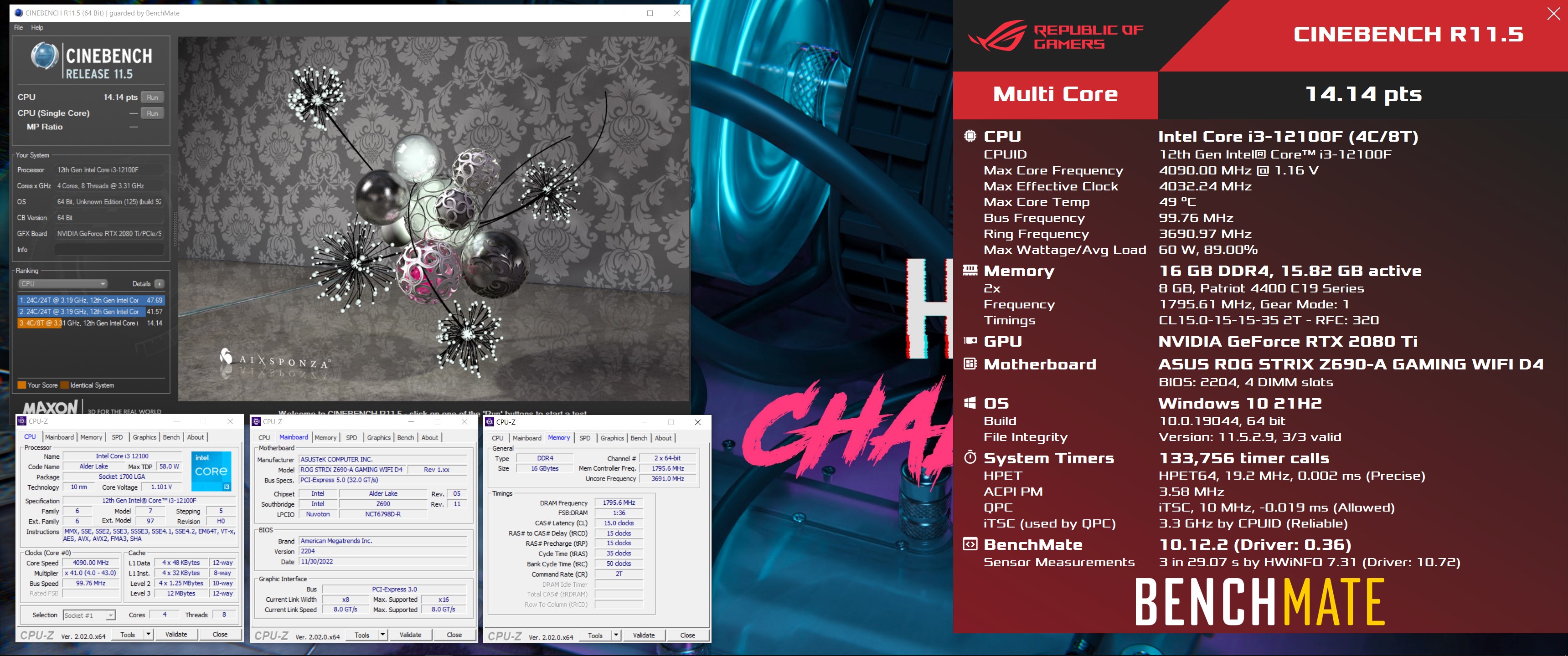This screenshot has width=1568, height=656.
Task: Switch to Memory tab in CPU-Z CPU window
Action: coord(91,437)
